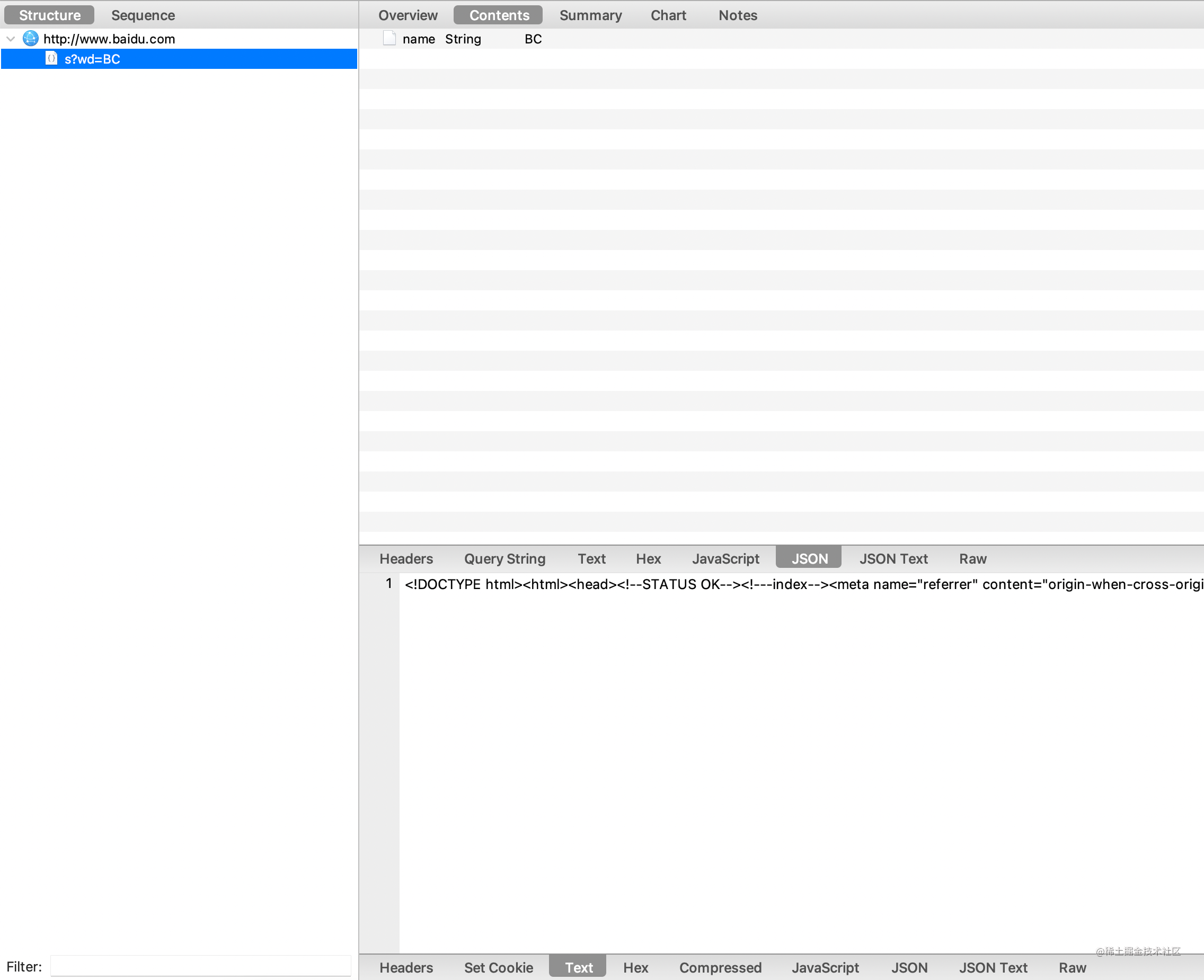Image resolution: width=1204 pixels, height=980 pixels.
Task: Switch to the Sequence view tab
Action: point(143,15)
